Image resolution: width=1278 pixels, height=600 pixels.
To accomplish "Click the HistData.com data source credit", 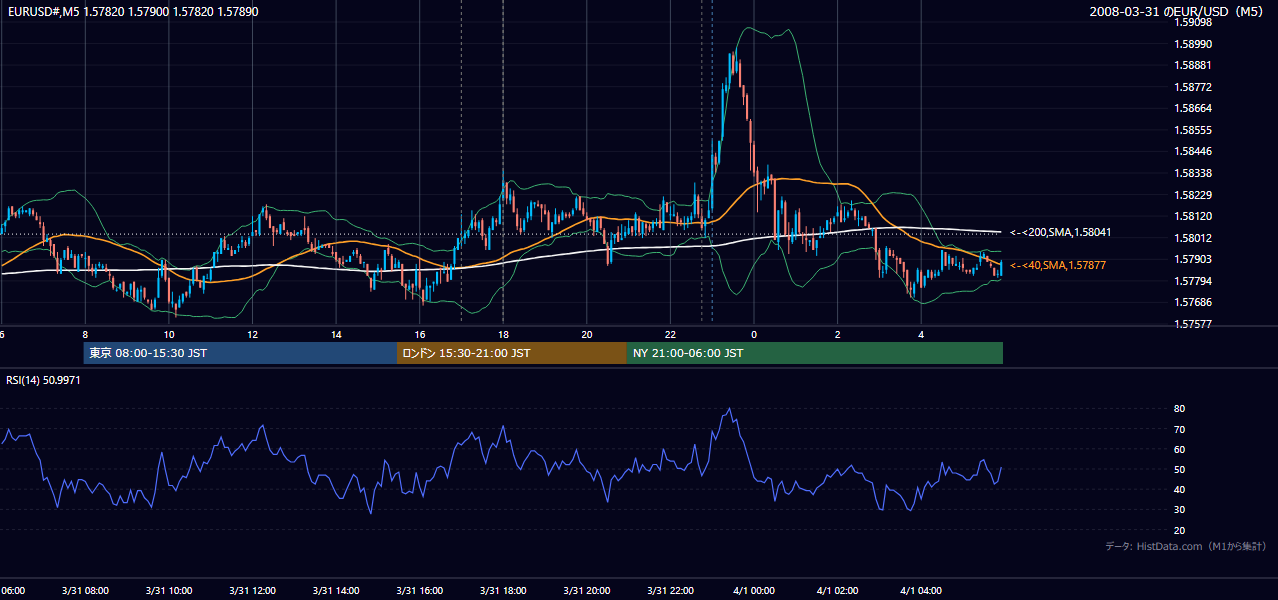I will pos(1186,546).
